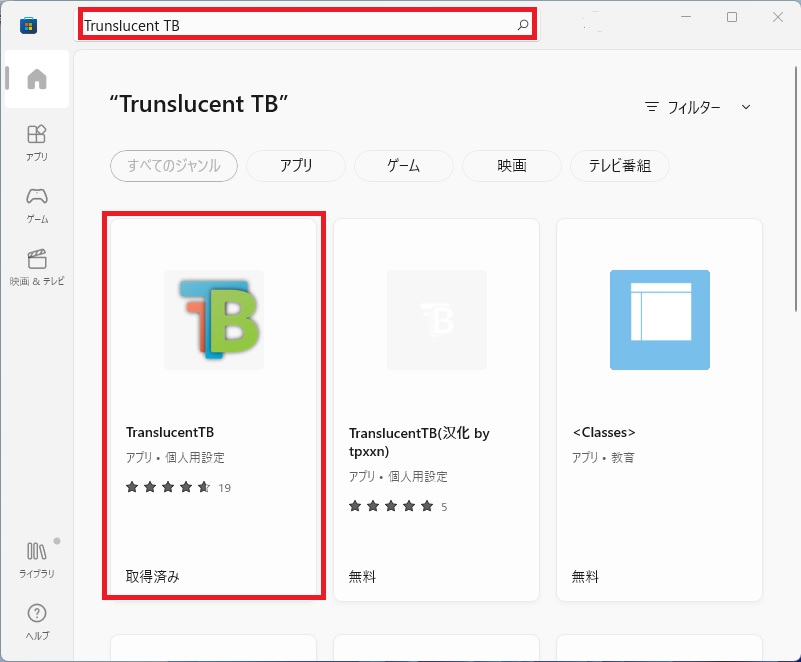Click the search magnifier icon
This screenshot has width=801, height=662.
coord(523,25)
